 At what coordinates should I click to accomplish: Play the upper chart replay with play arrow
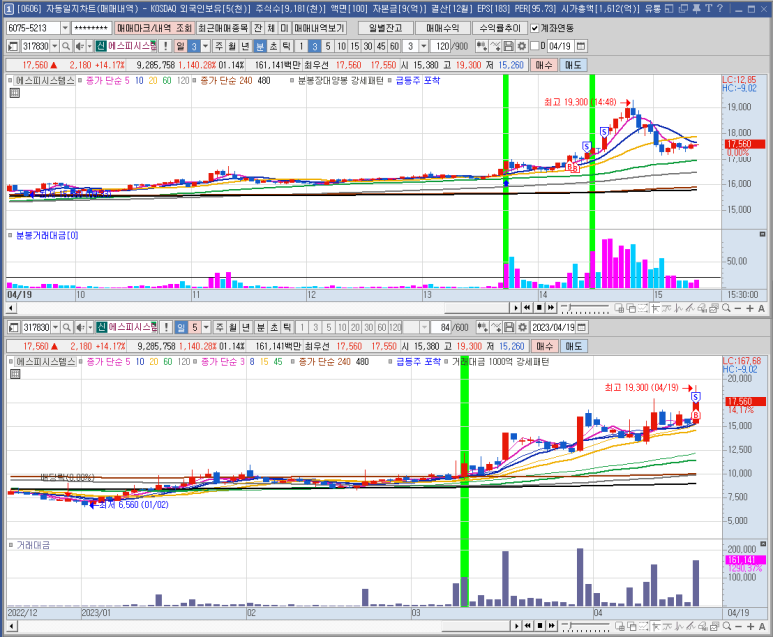pos(516,308)
